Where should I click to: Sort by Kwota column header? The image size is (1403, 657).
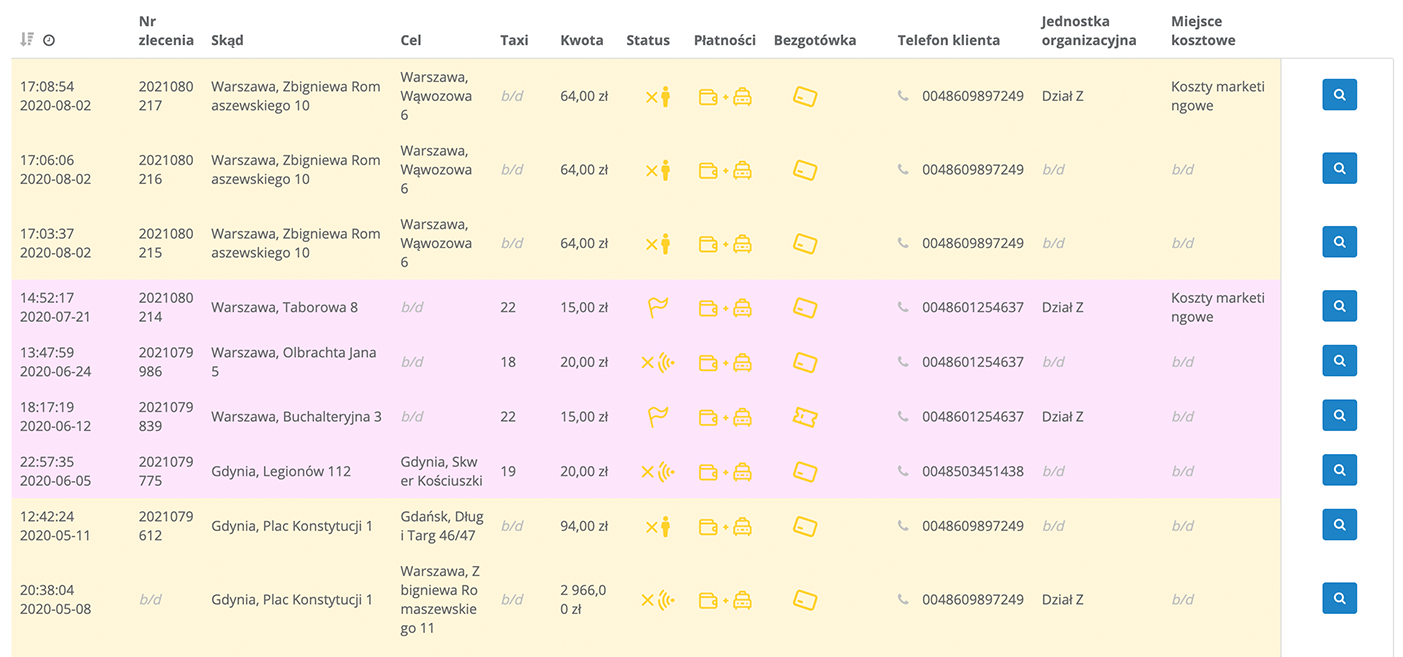581,40
